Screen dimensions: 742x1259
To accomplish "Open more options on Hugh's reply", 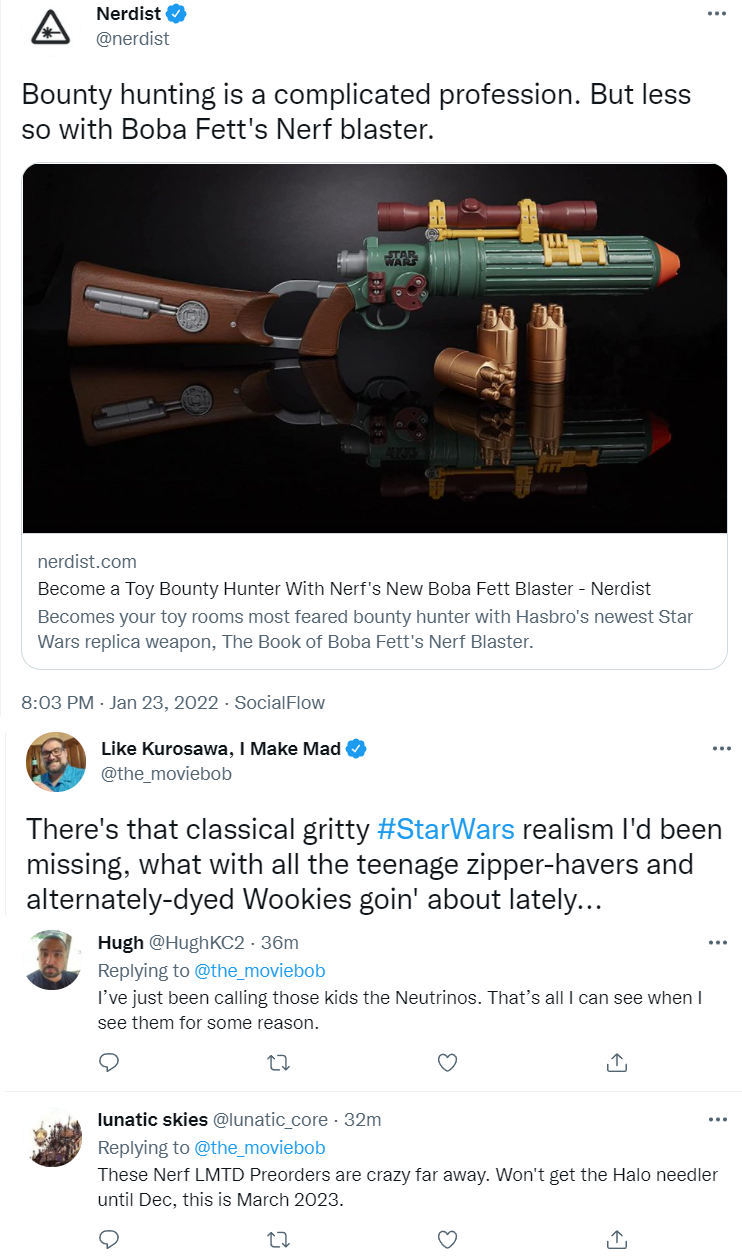I will 717,942.
